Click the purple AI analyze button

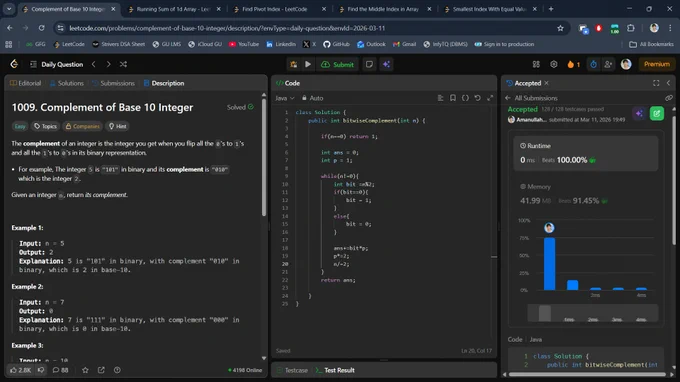[x=639, y=114]
